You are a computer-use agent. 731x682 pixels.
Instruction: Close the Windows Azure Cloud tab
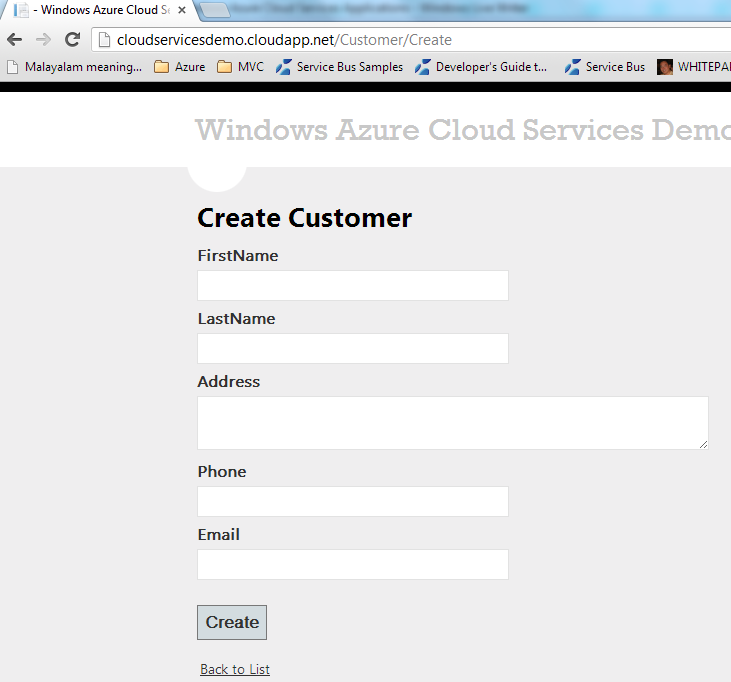point(182,10)
